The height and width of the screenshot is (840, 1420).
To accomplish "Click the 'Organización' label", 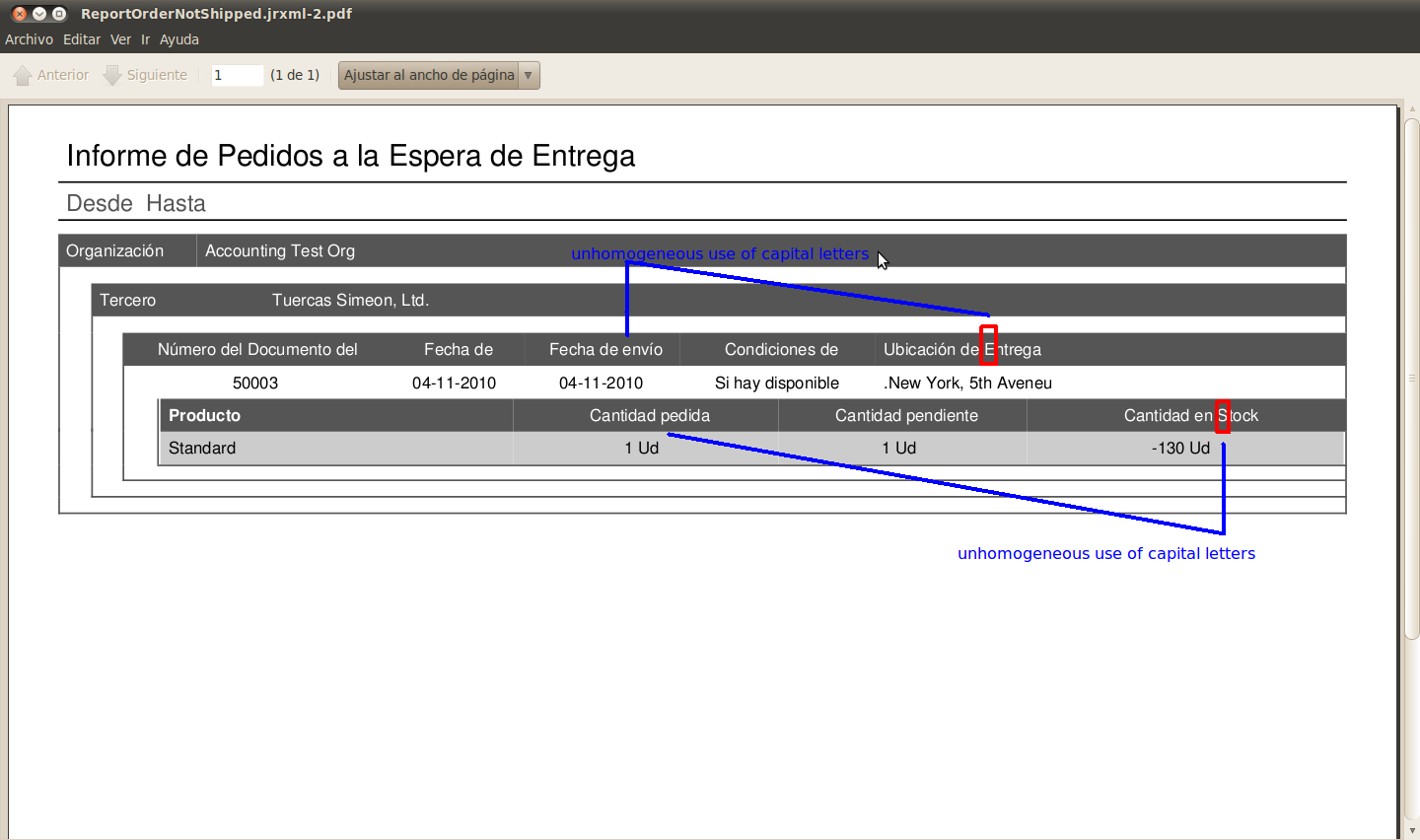I will [115, 250].
